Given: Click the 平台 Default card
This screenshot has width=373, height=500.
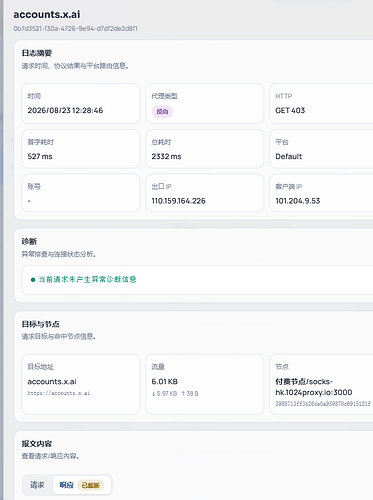Looking at the screenshot, I should coord(321,149).
